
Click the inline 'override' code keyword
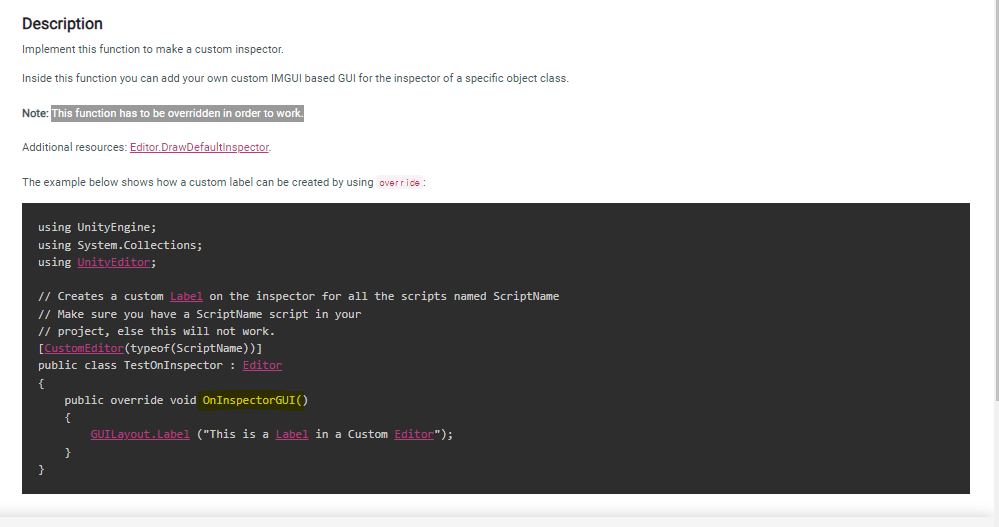coord(399,183)
